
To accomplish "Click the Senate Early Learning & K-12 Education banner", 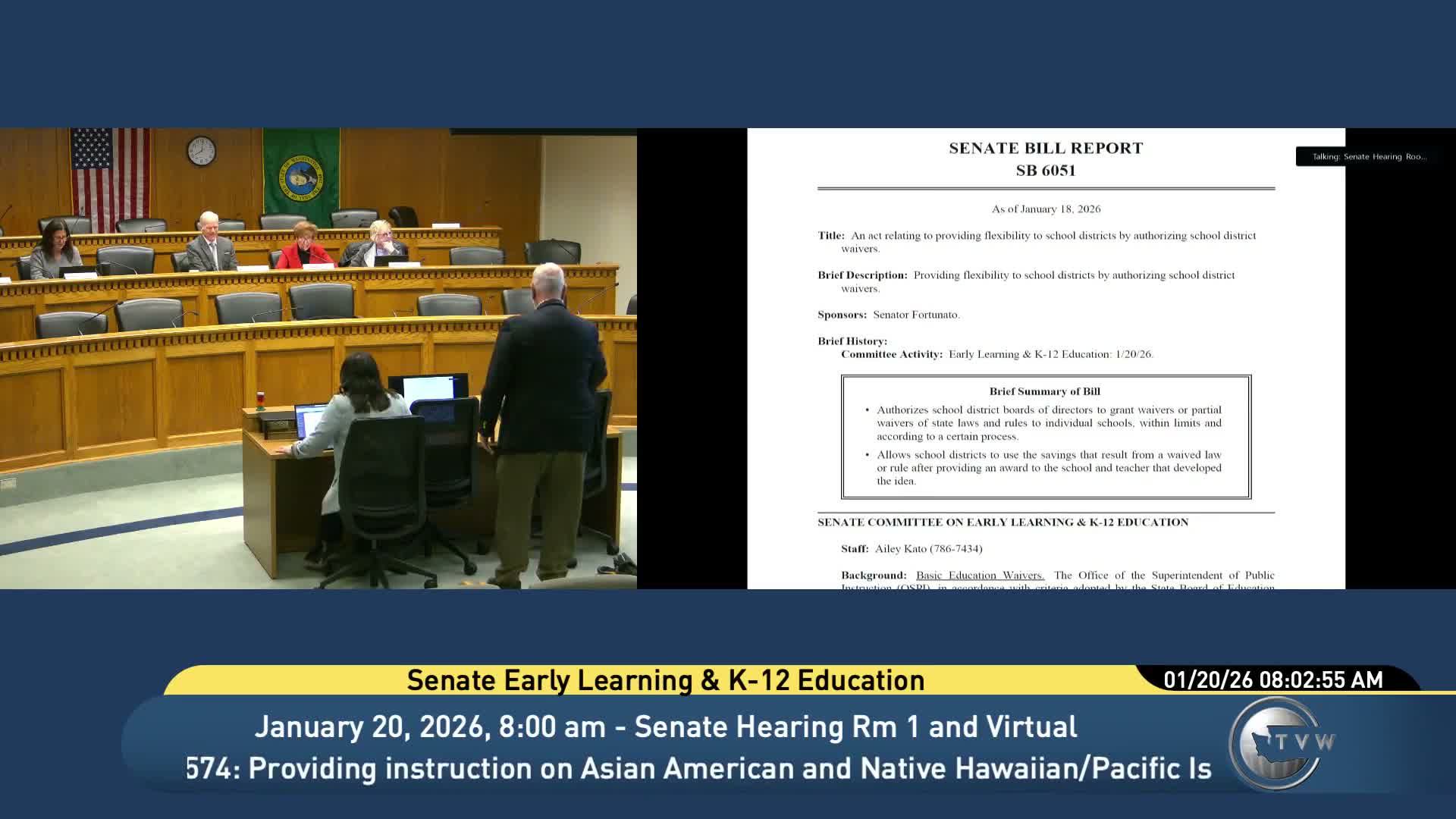I will [665, 680].
